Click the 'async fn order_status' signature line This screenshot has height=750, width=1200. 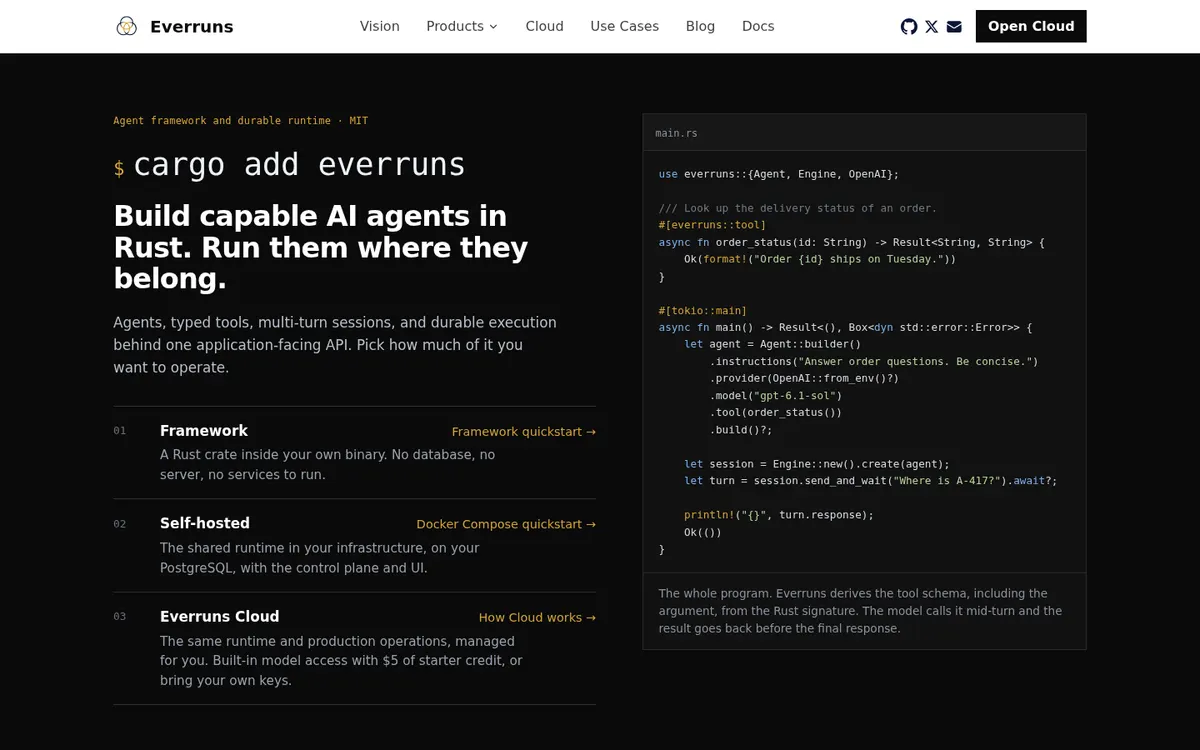(852, 242)
